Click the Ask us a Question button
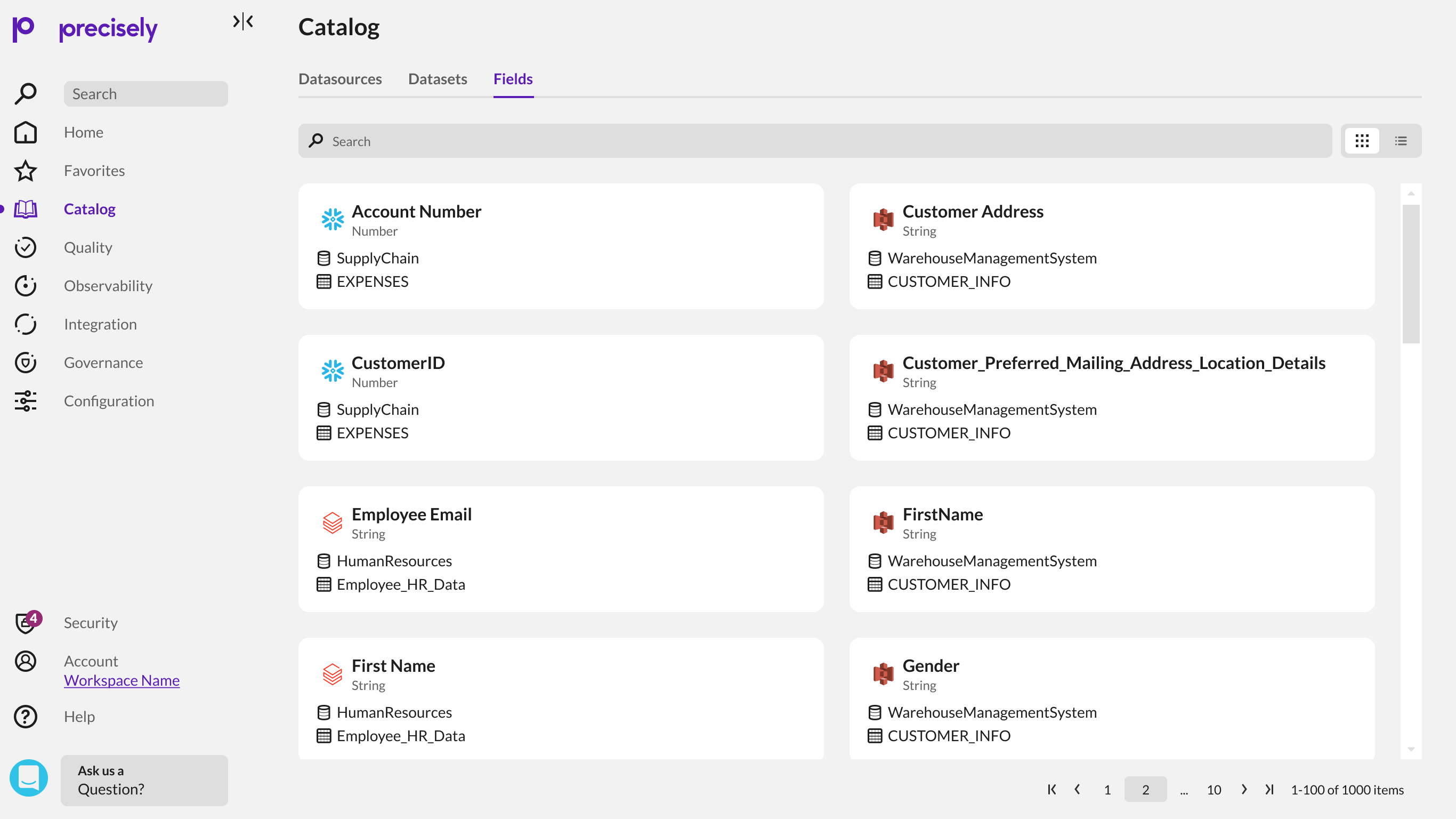The width and height of the screenshot is (1456, 819). [x=144, y=780]
